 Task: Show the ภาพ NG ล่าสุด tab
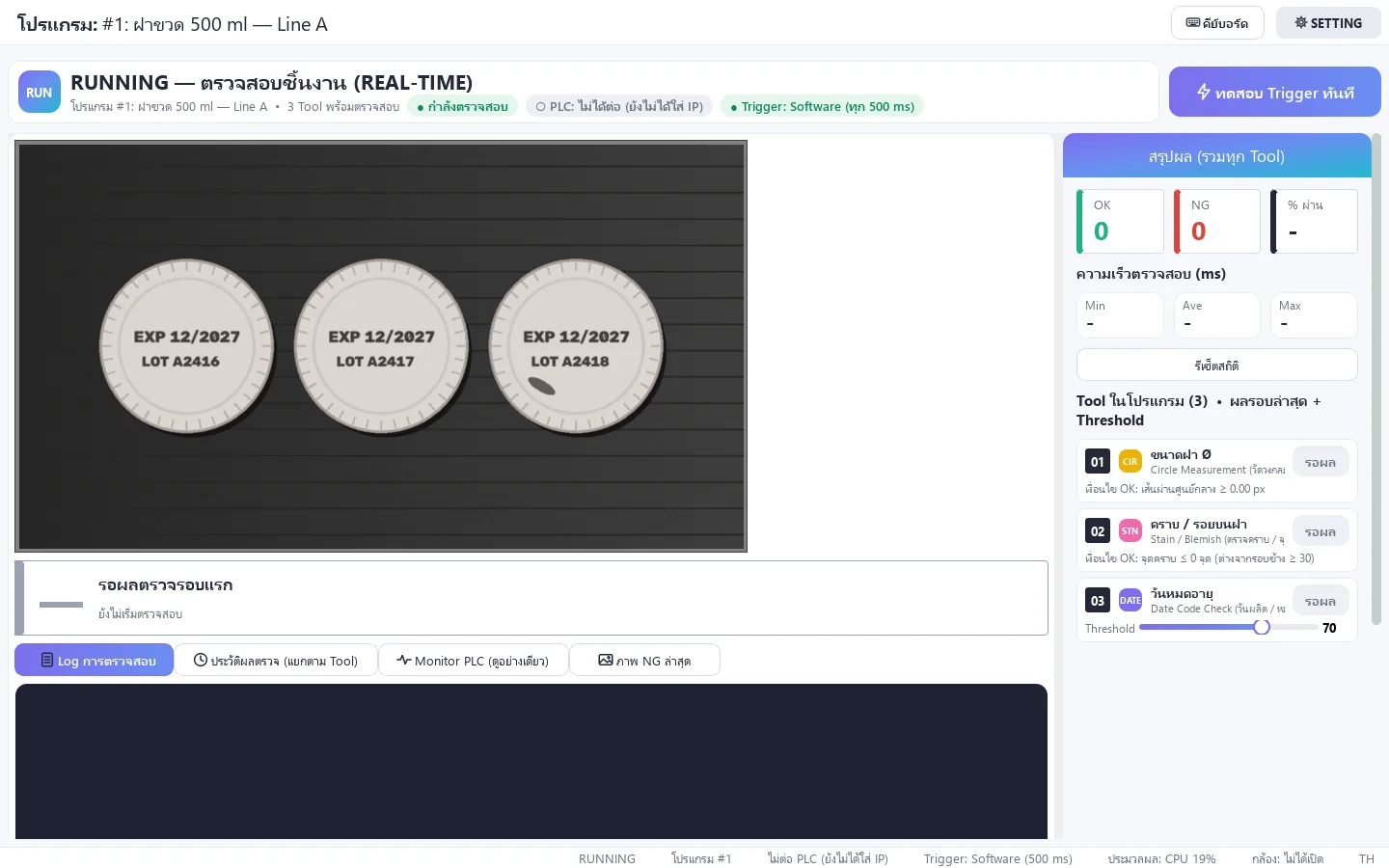644,661
